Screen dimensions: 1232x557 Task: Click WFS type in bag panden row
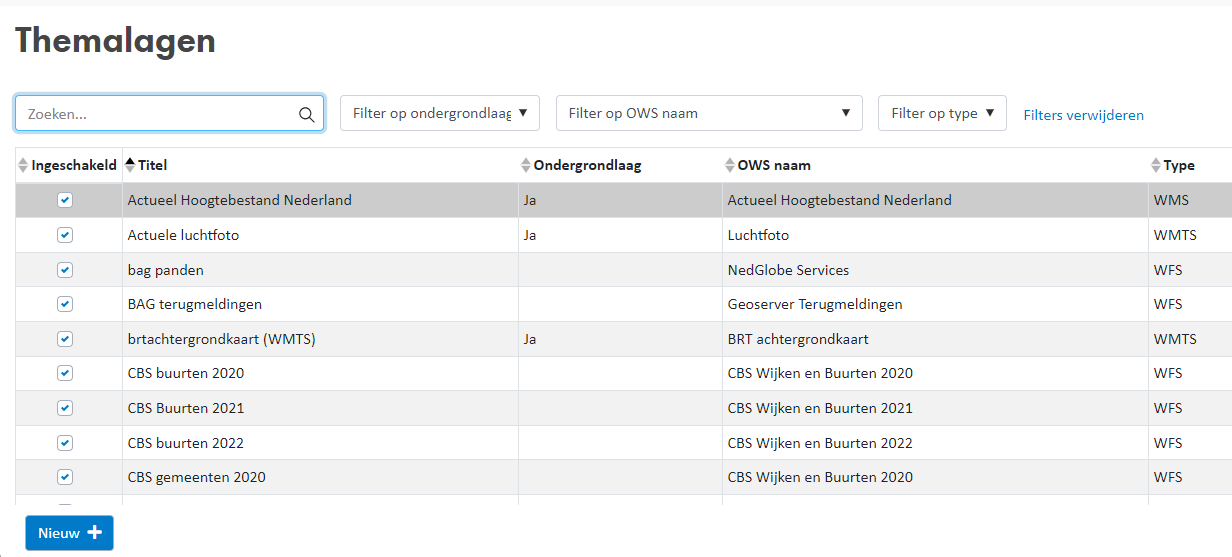click(x=1168, y=270)
